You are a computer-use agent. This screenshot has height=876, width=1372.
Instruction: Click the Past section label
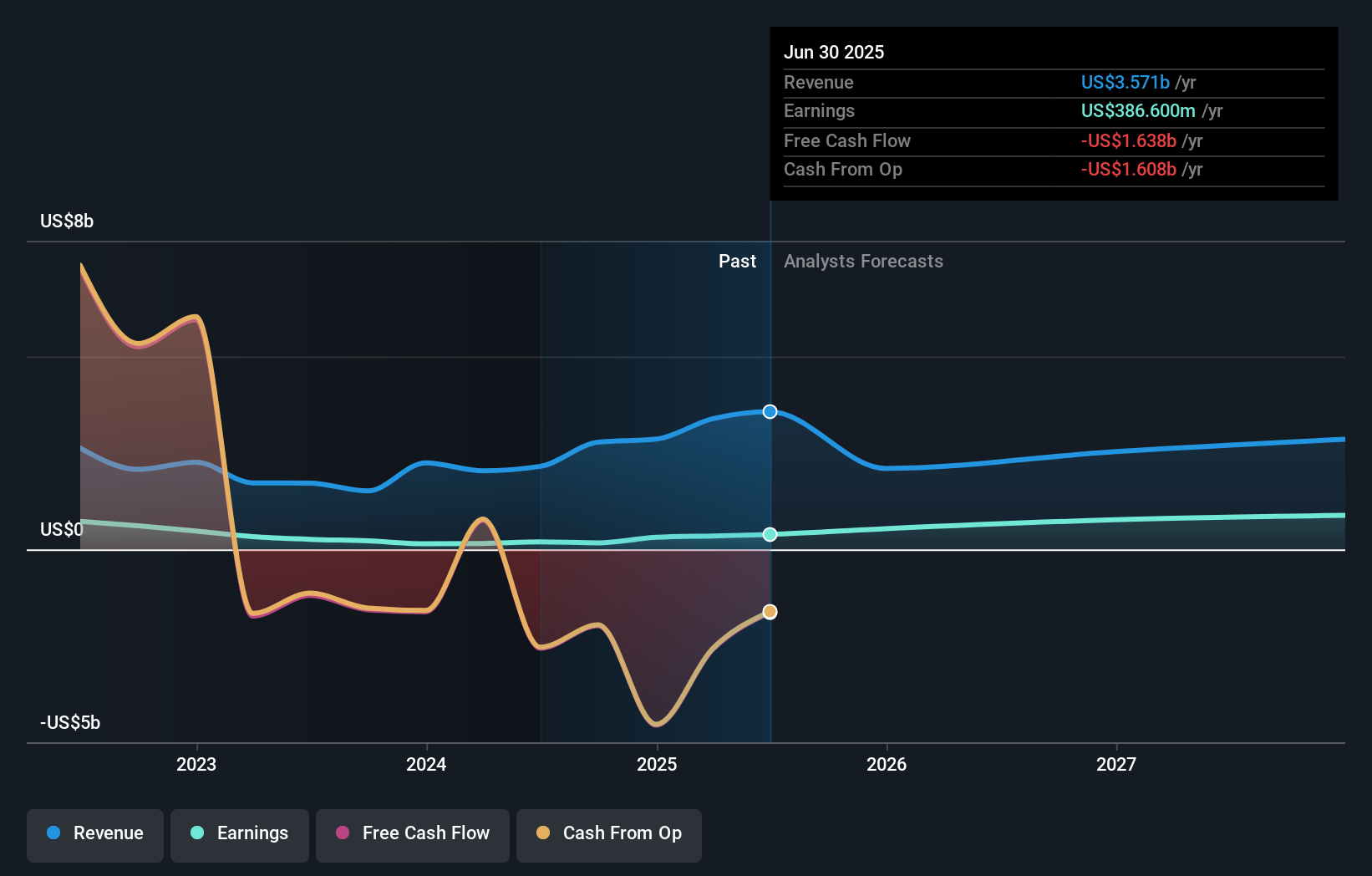(737, 261)
